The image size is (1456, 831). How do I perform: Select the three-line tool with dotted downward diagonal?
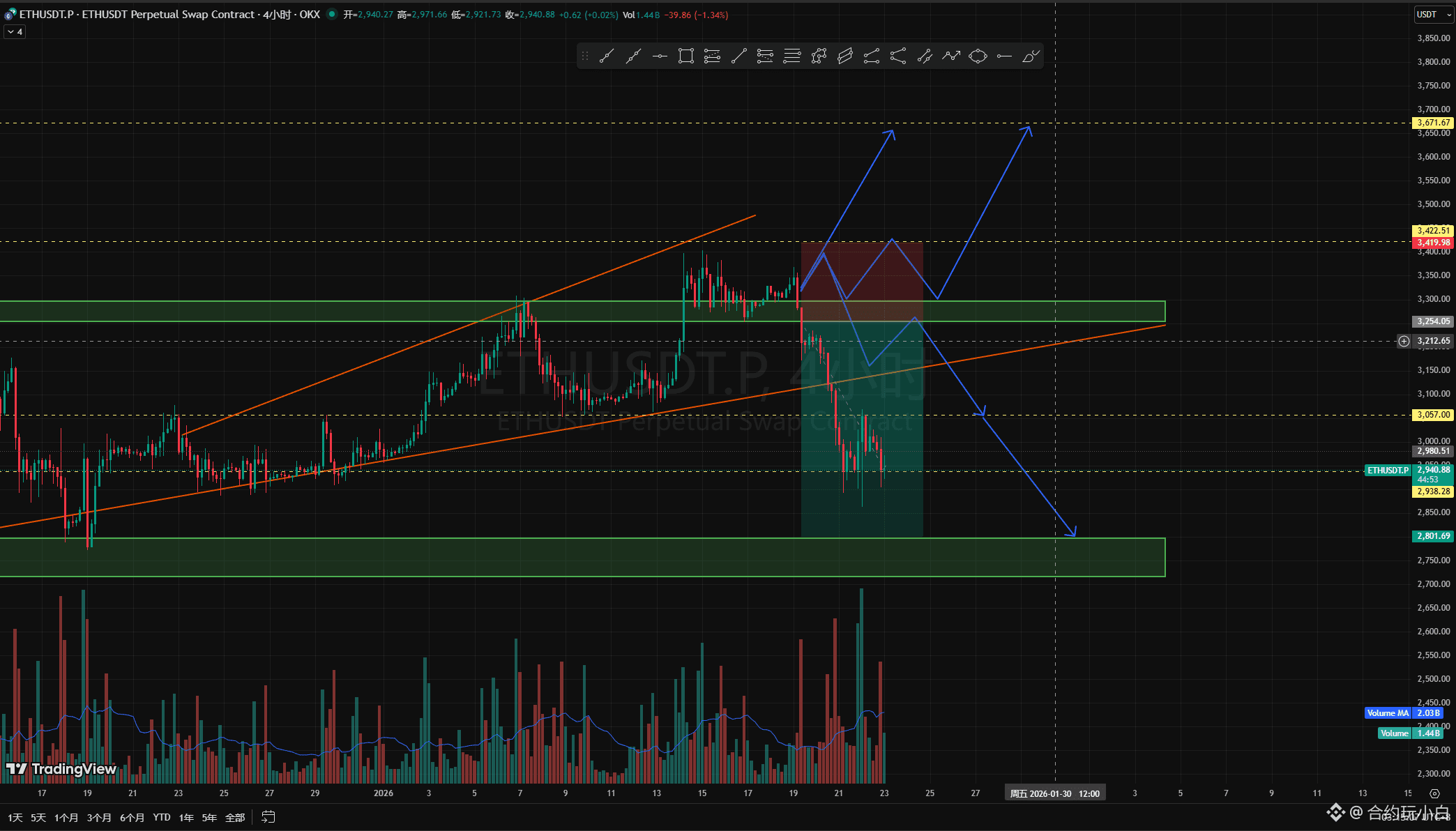pyautogui.click(x=766, y=56)
